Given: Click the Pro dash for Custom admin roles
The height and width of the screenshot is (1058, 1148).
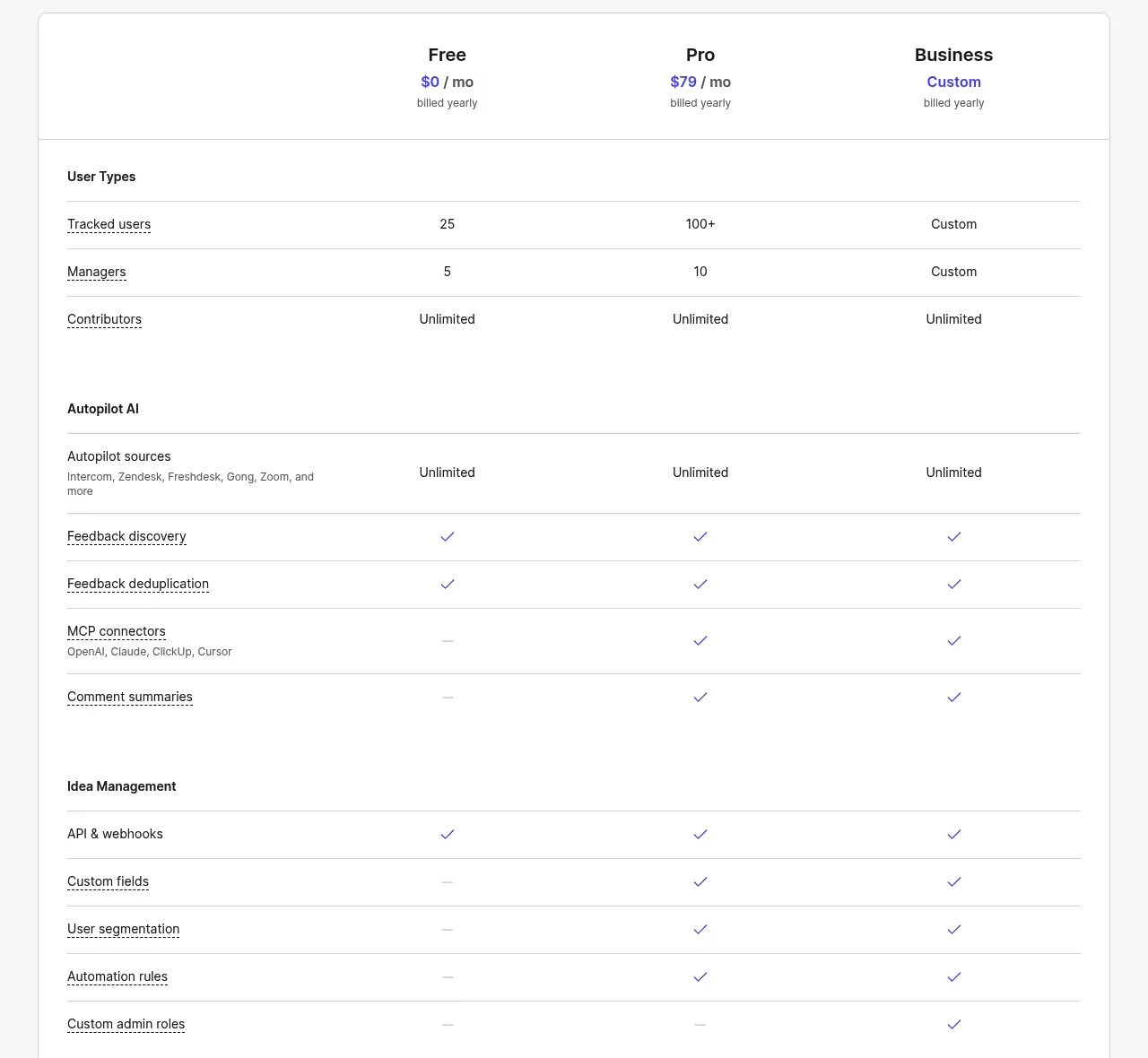Looking at the screenshot, I should pos(700,1025).
